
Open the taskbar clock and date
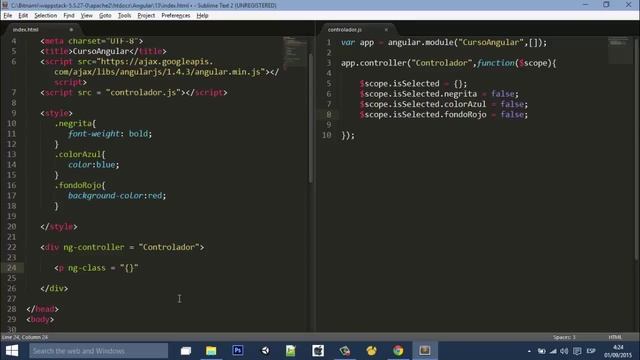pyautogui.click(x=618, y=351)
